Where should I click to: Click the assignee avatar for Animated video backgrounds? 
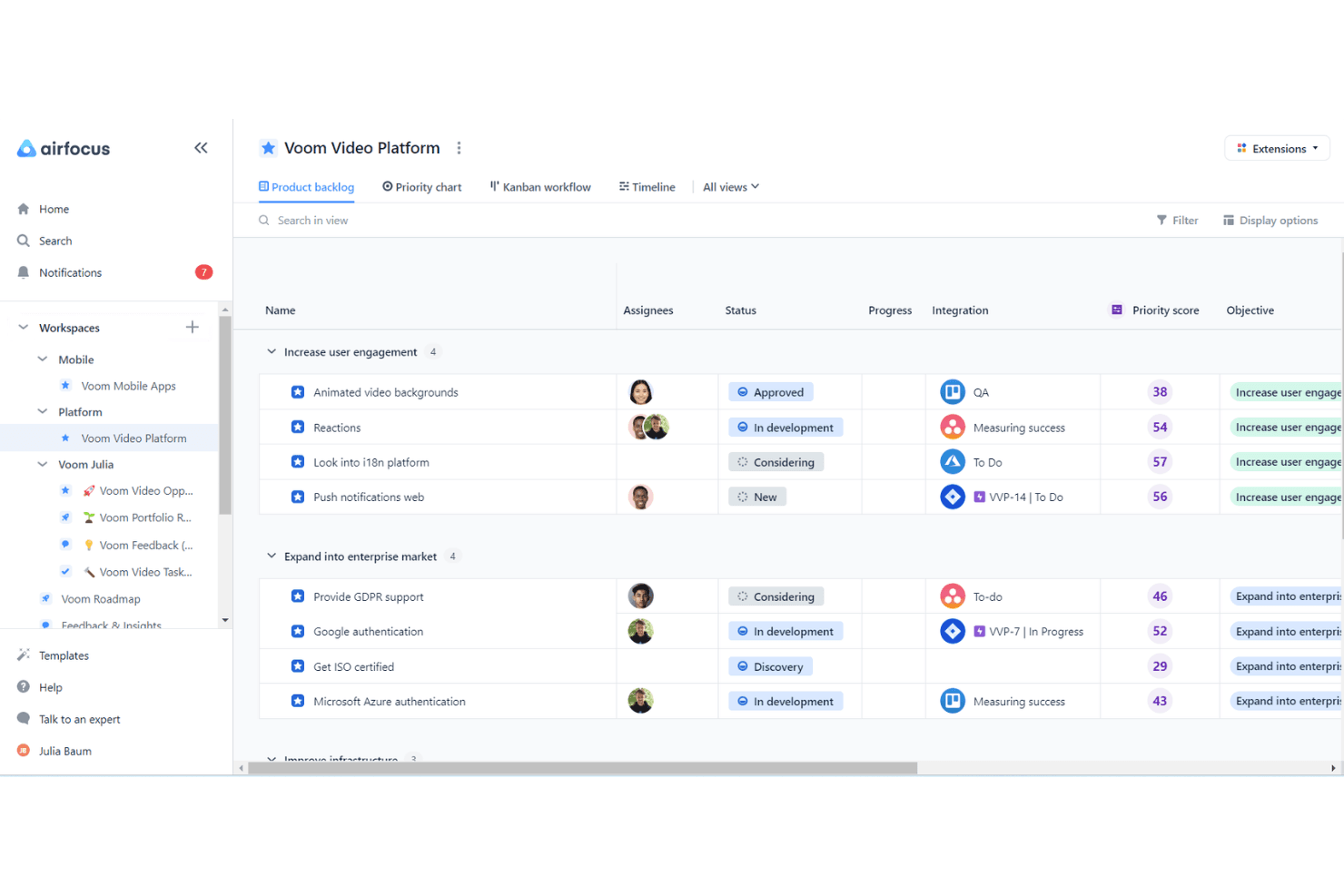(640, 392)
